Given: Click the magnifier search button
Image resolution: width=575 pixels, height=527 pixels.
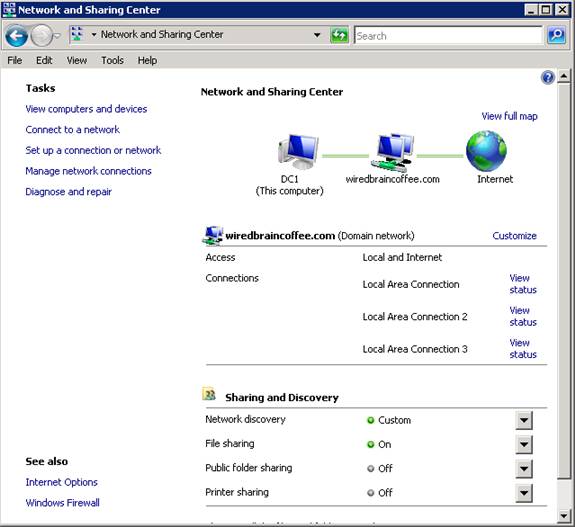Looking at the screenshot, I should 556,35.
